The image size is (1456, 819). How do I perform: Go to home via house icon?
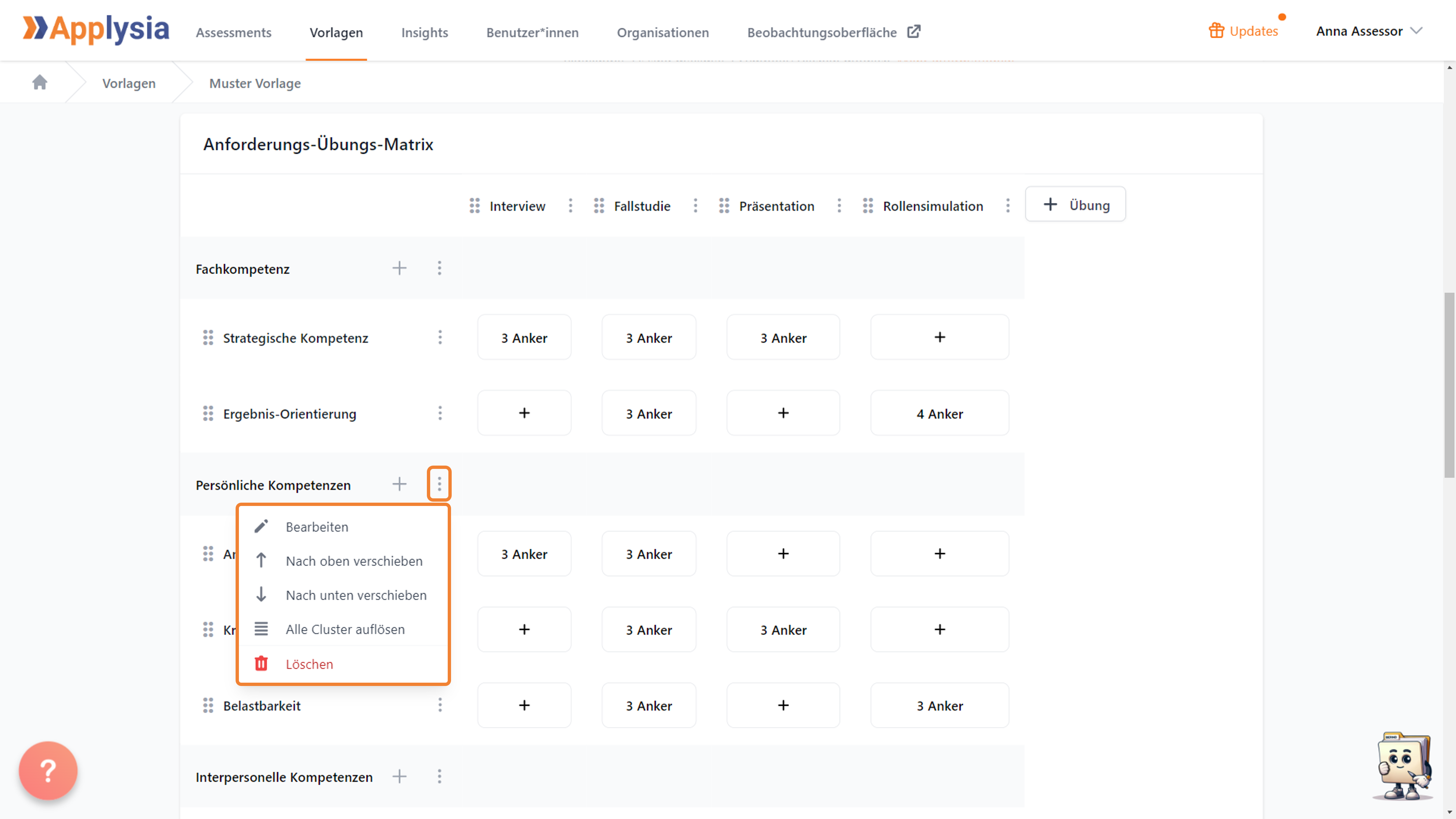40,82
